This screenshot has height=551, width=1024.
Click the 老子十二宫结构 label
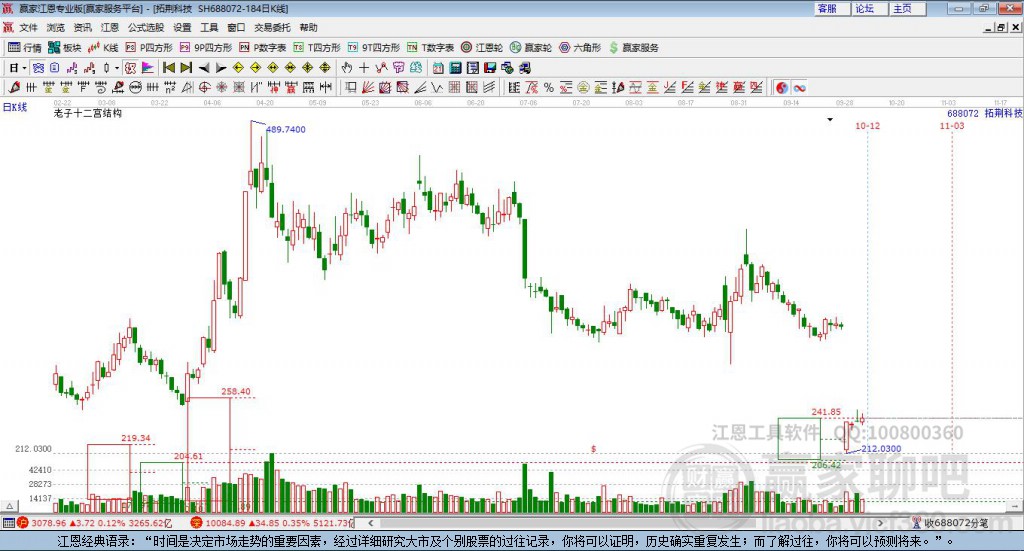coord(88,113)
